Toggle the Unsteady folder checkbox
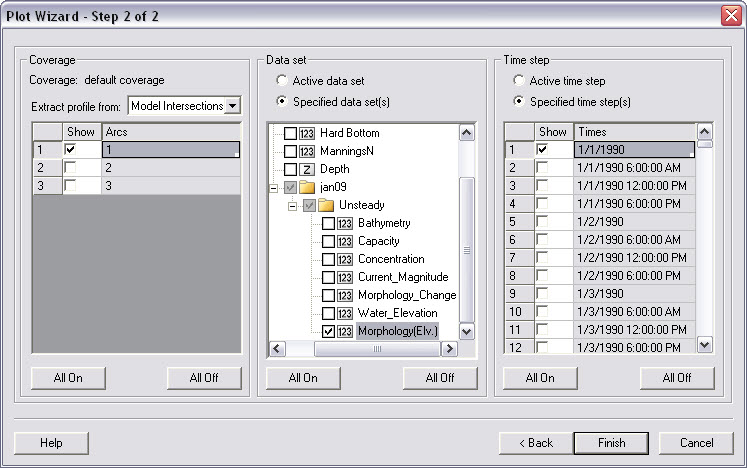 pos(309,205)
